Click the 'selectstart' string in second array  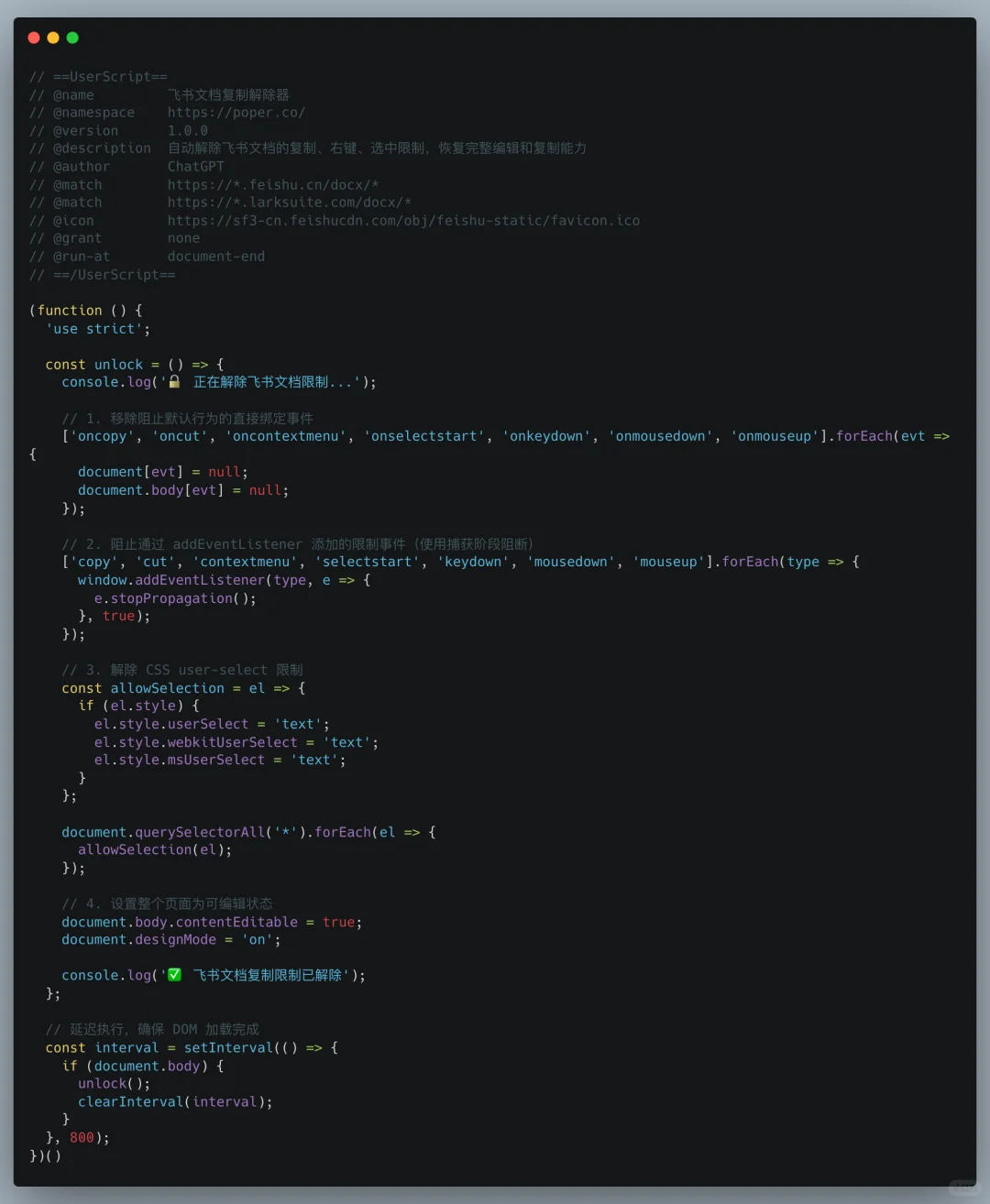(368, 562)
